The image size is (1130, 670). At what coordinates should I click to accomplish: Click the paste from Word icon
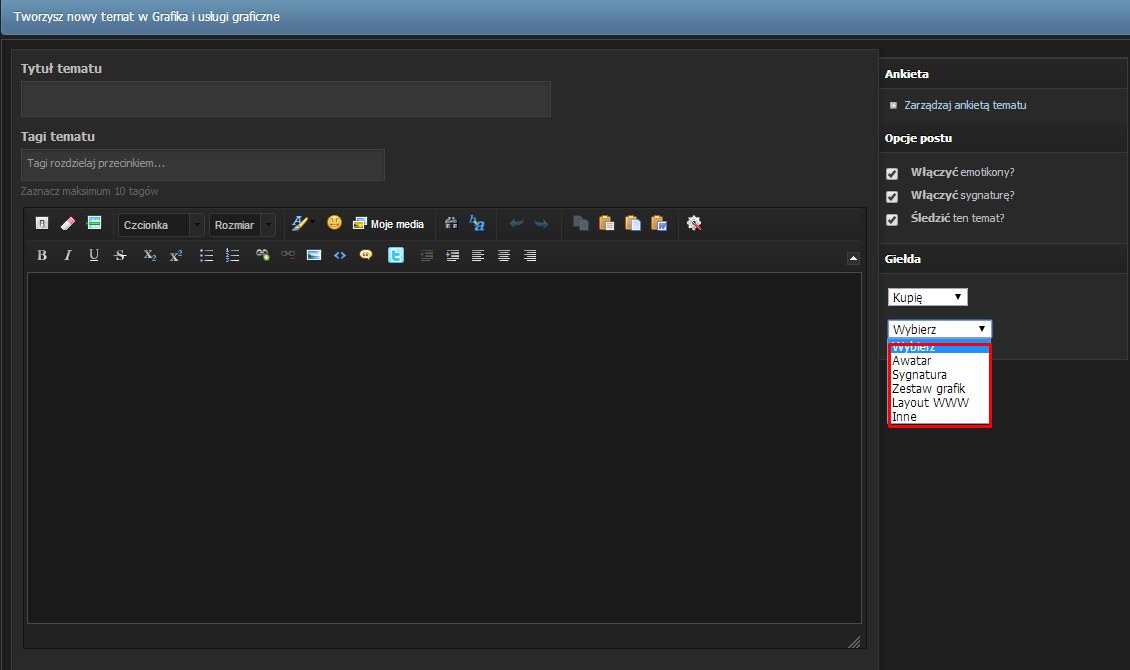click(x=659, y=223)
